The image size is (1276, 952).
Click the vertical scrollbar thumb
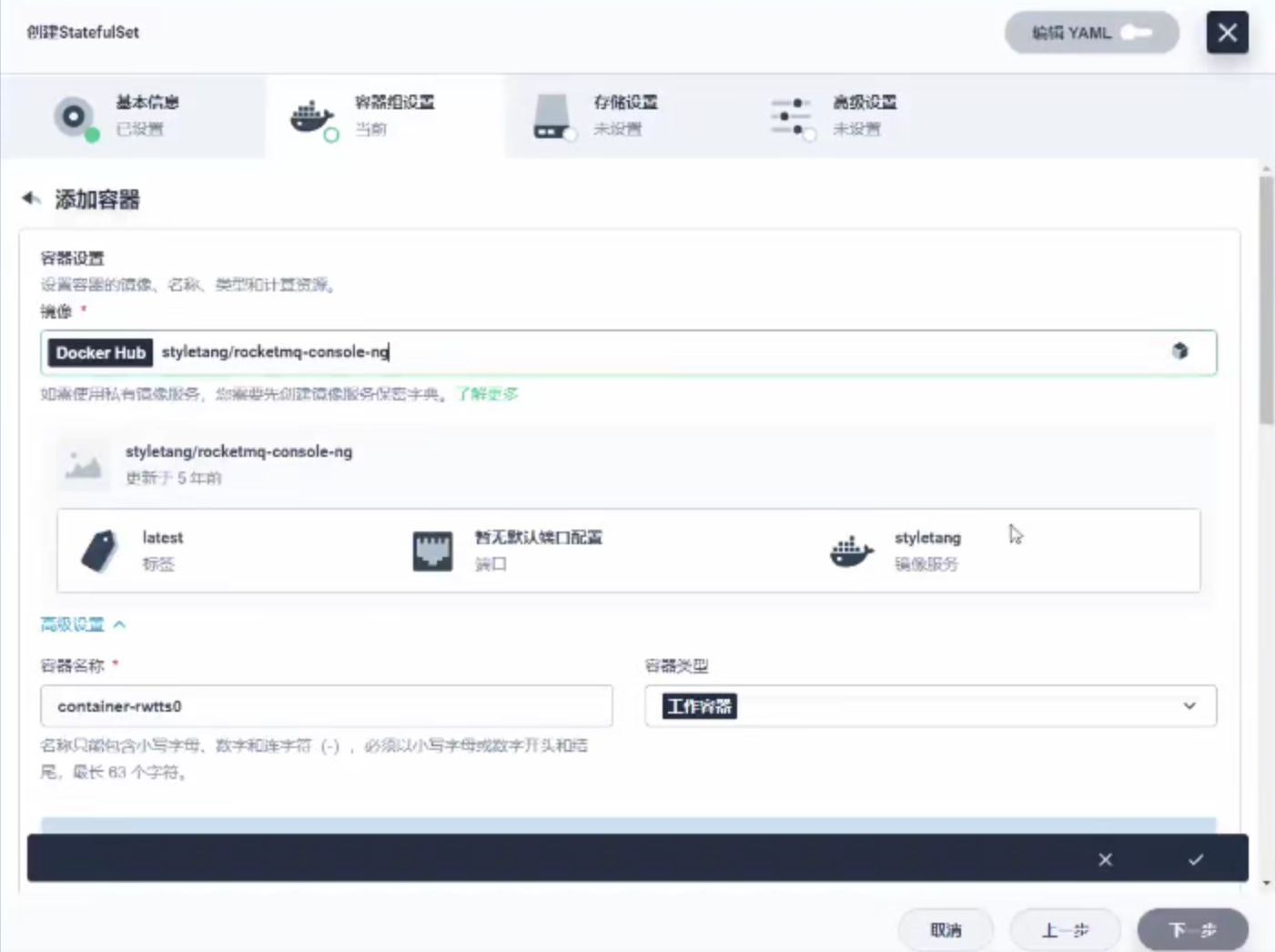tap(1266, 300)
